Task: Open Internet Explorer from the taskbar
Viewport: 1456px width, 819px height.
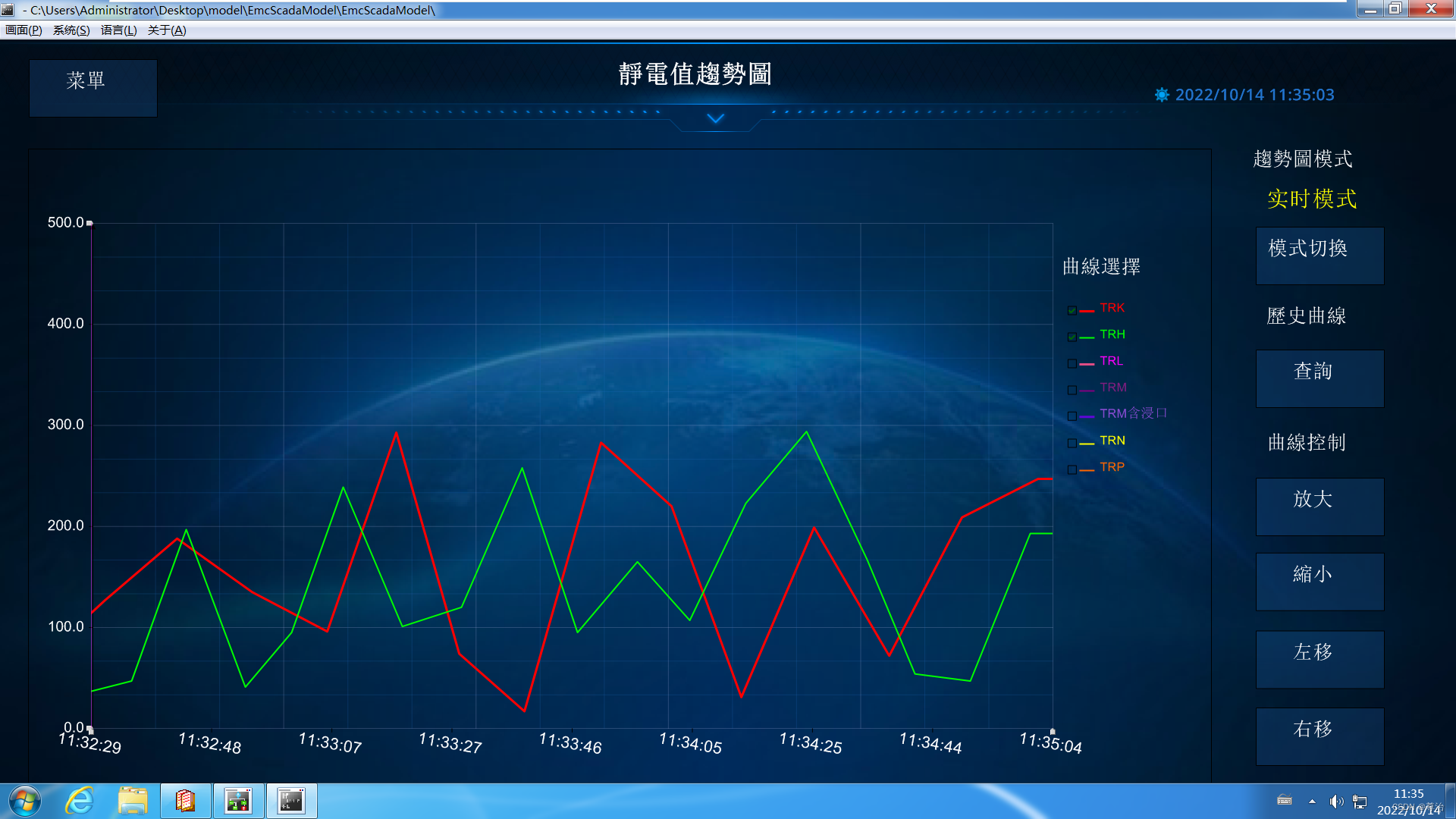Action: 80,801
